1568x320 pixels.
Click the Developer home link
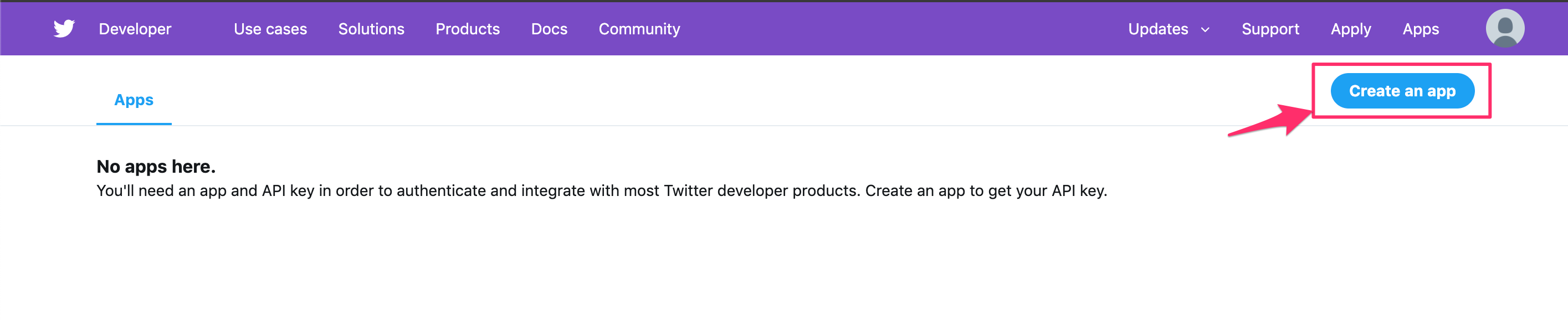click(135, 29)
